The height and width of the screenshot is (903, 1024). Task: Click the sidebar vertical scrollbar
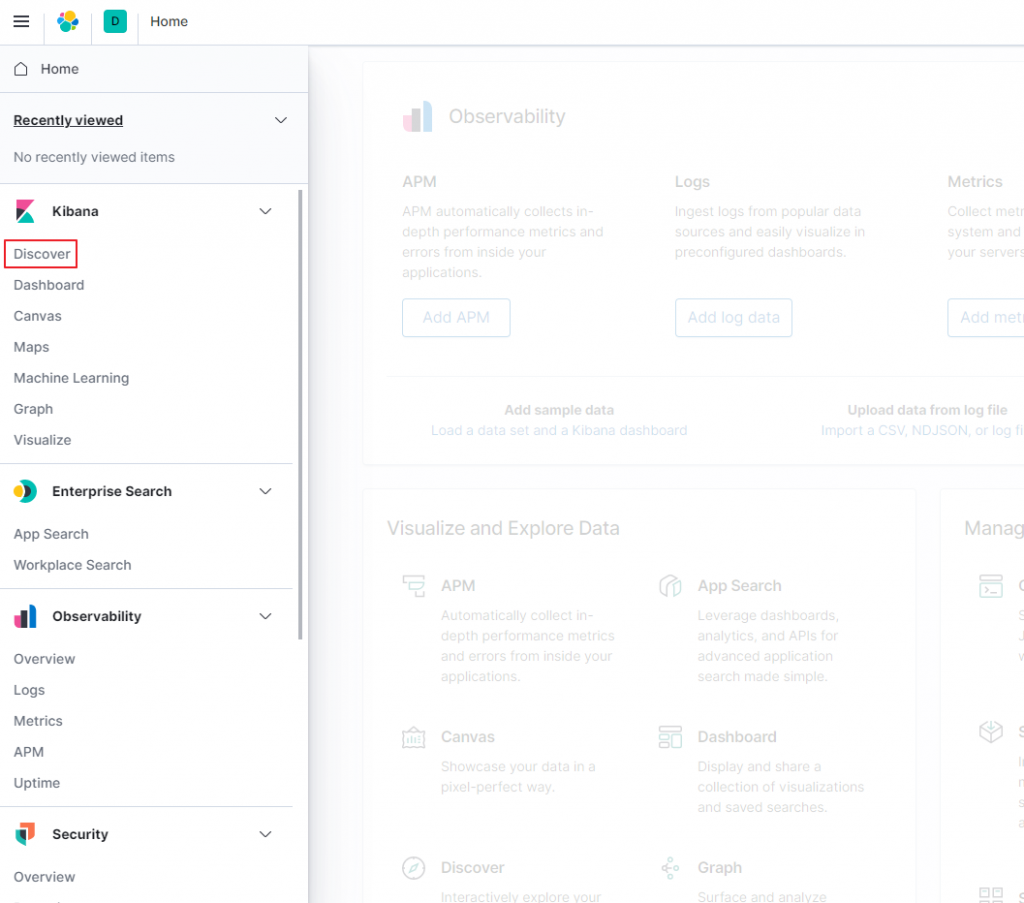pyautogui.click(x=300, y=415)
